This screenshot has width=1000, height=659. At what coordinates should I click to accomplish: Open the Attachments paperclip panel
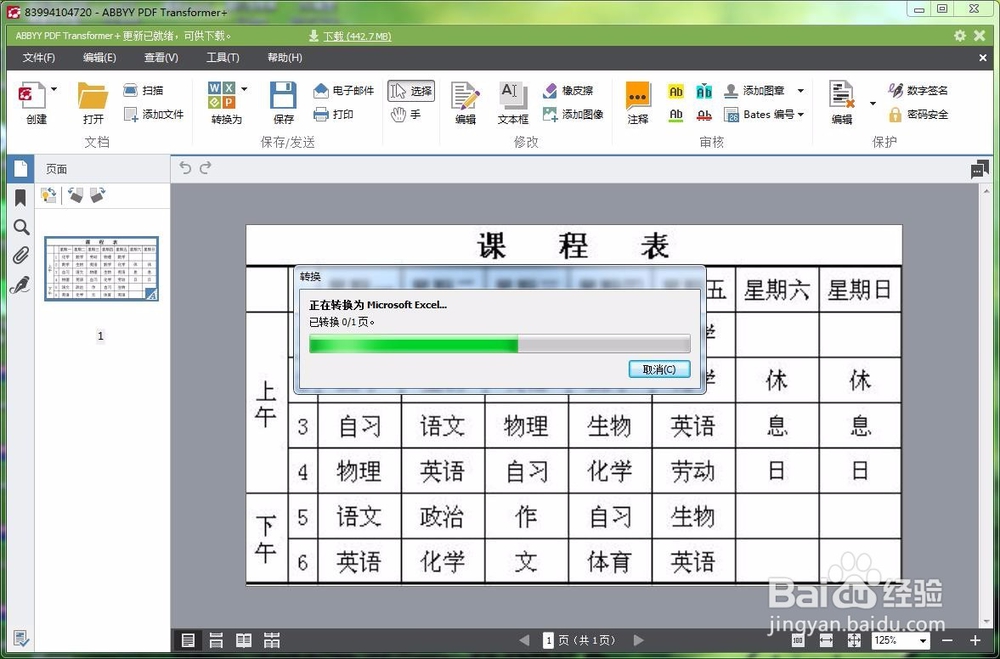click(20, 256)
